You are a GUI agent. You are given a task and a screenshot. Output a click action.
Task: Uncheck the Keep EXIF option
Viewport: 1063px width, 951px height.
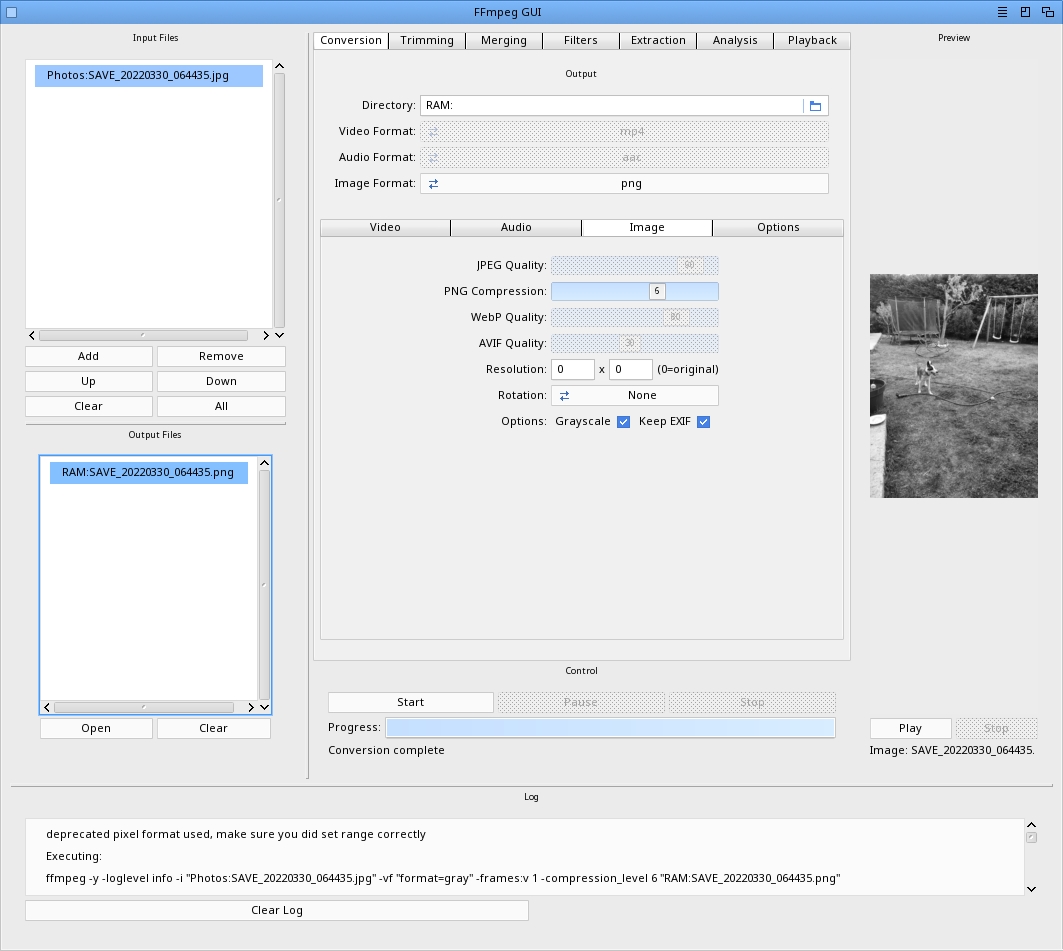tap(703, 422)
